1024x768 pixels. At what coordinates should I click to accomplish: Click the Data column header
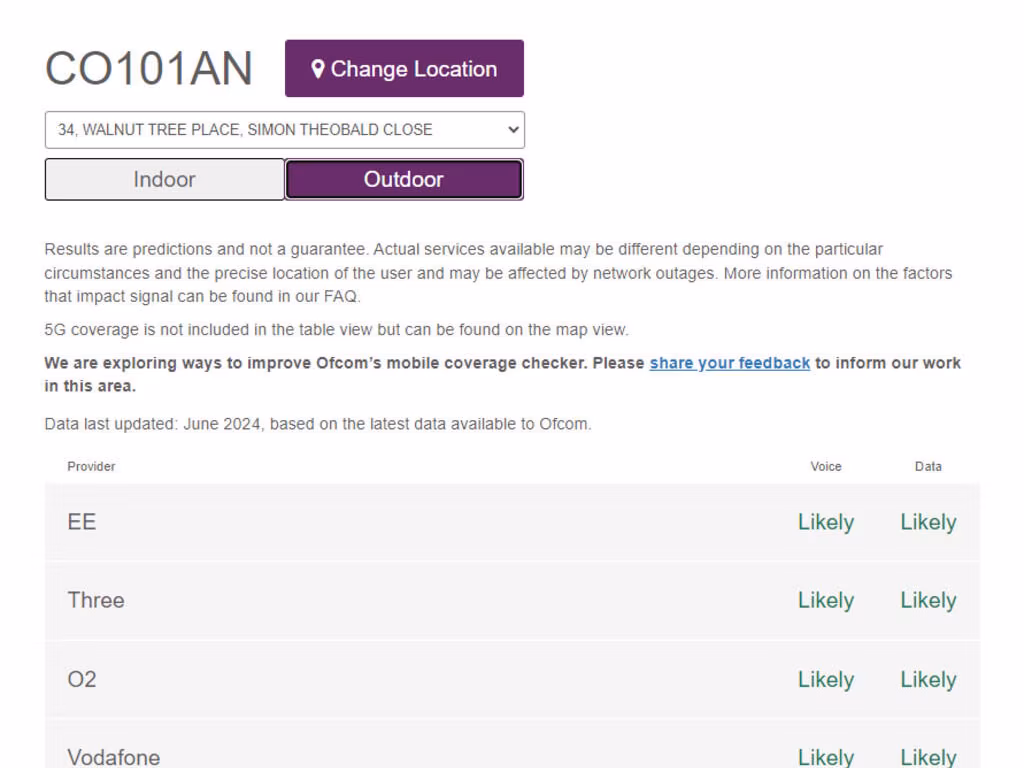pyautogui.click(x=928, y=467)
